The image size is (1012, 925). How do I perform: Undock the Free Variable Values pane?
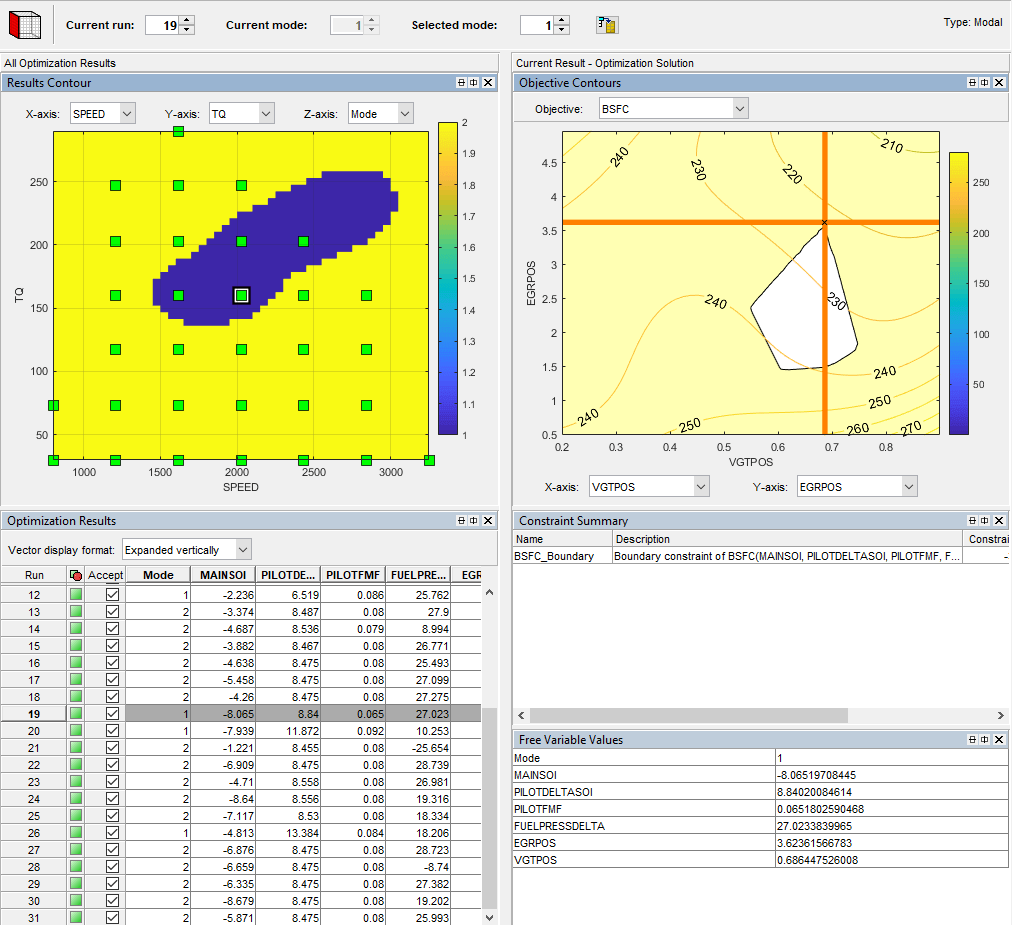tap(985, 739)
